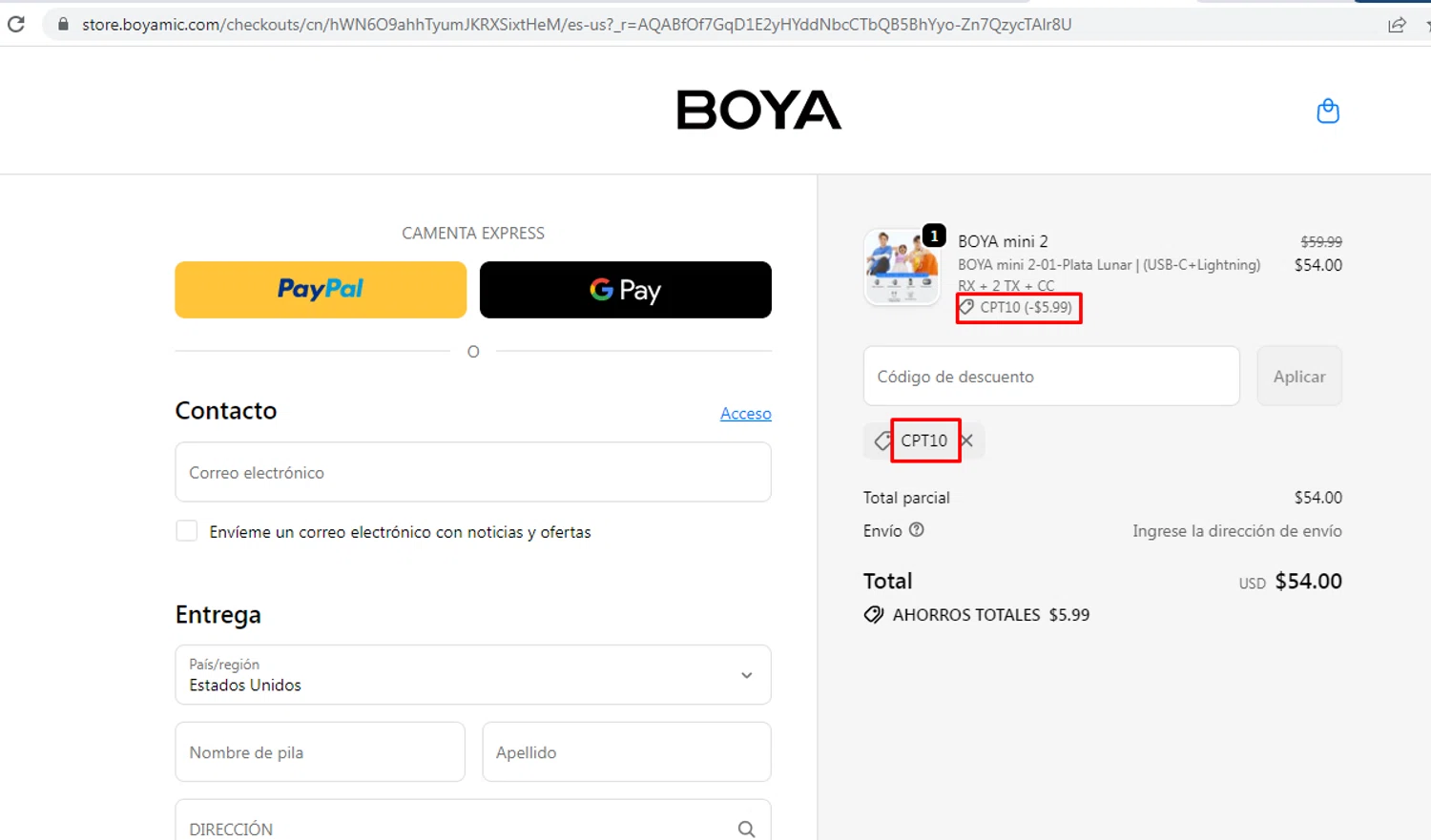1431x840 pixels.
Task: Click the Entrega section heading
Action: [x=218, y=615]
